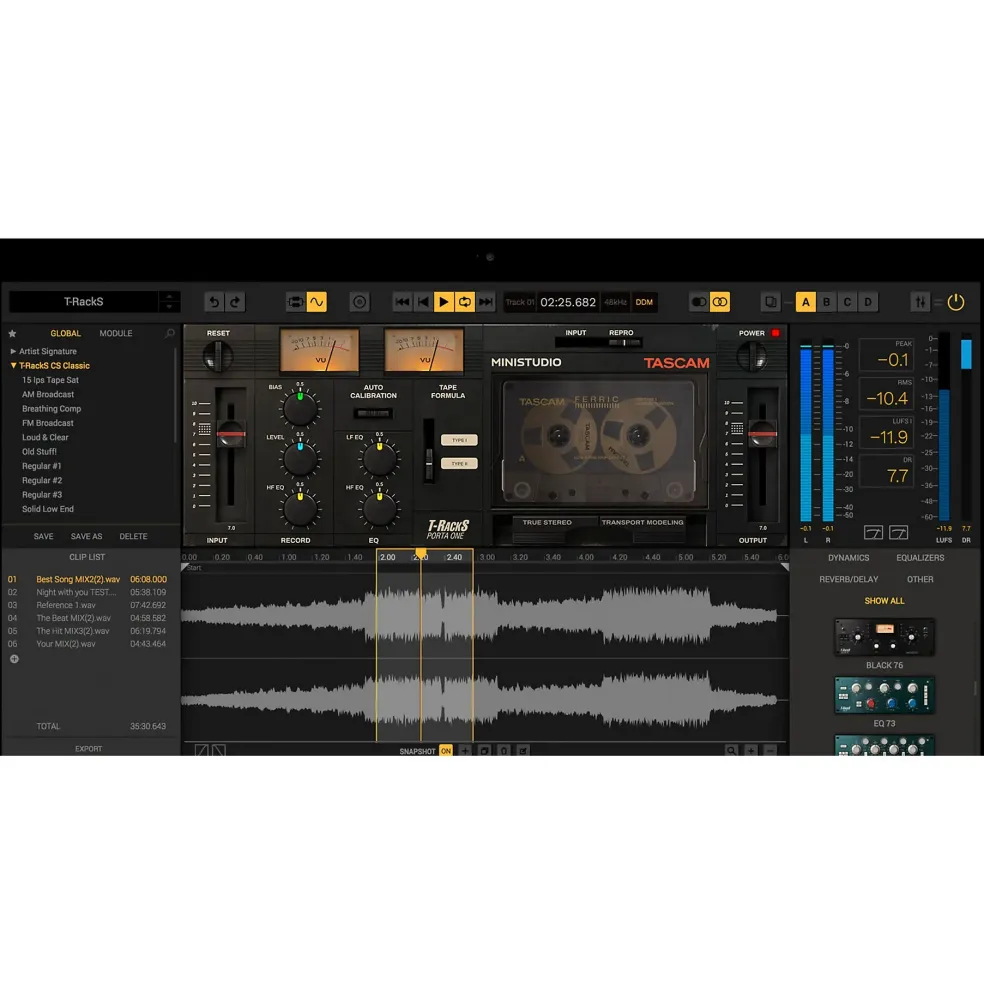Select comparison slot C
Screen dimensions: 984x985
pos(847,302)
